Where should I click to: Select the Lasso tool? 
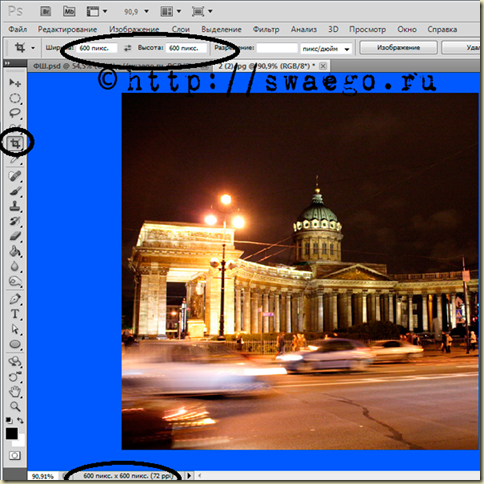coord(15,113)
